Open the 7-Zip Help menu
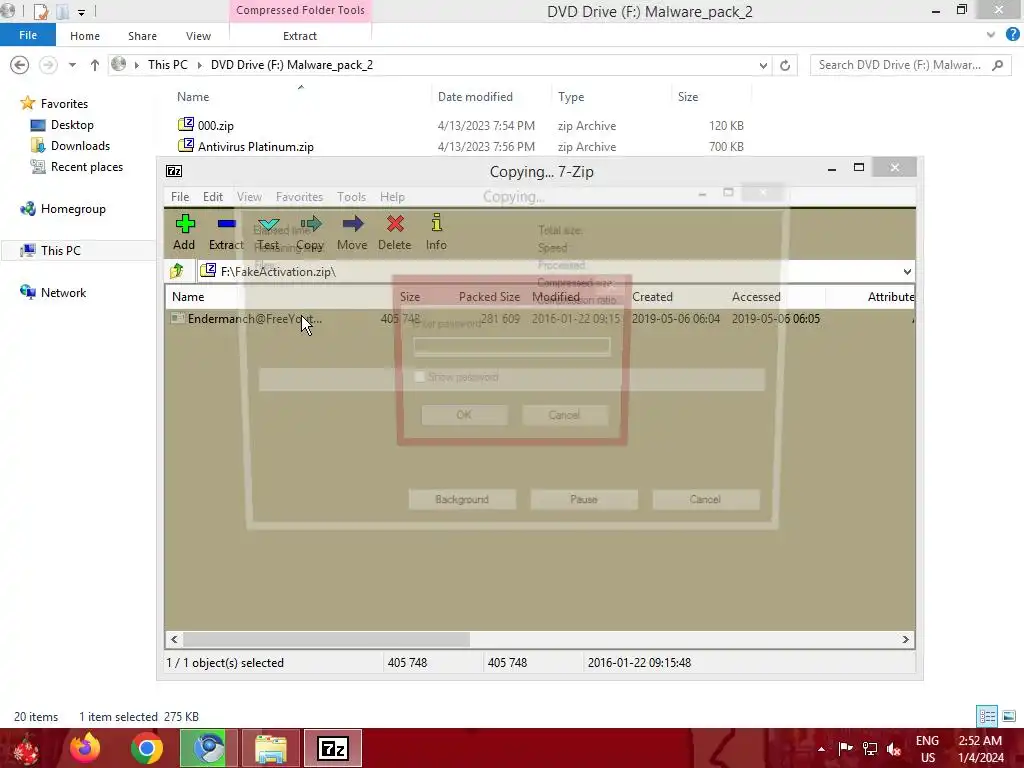 click(x=392, y=197)
